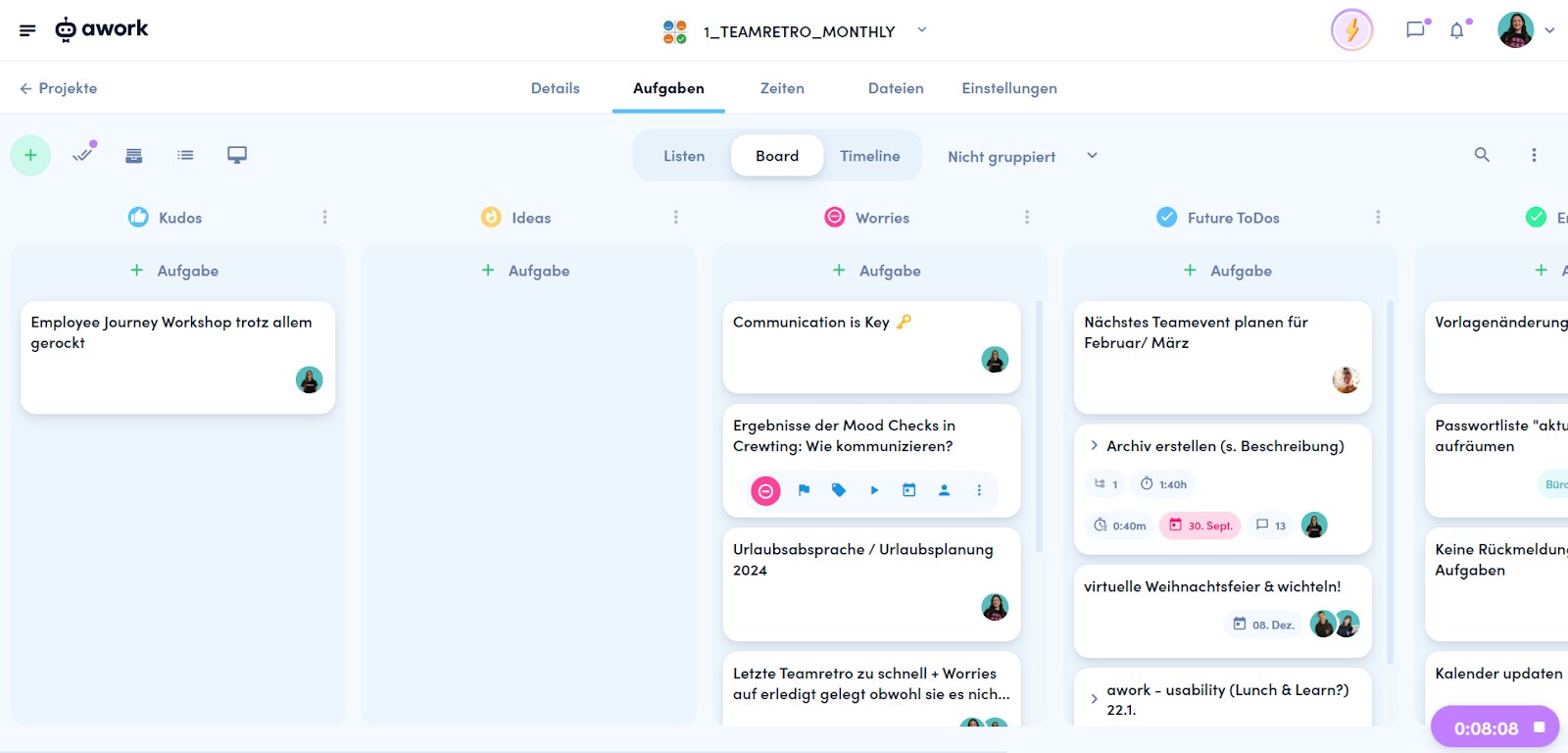This screenshot has height=753, width=1568.
Task: Stop the running 0:08:08 timer
Action: (x=1539, y=728)
